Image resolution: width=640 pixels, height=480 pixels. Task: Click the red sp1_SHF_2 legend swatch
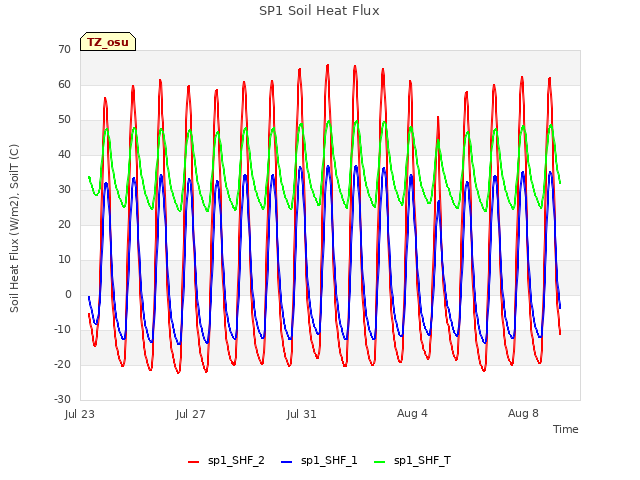[193, 462]
